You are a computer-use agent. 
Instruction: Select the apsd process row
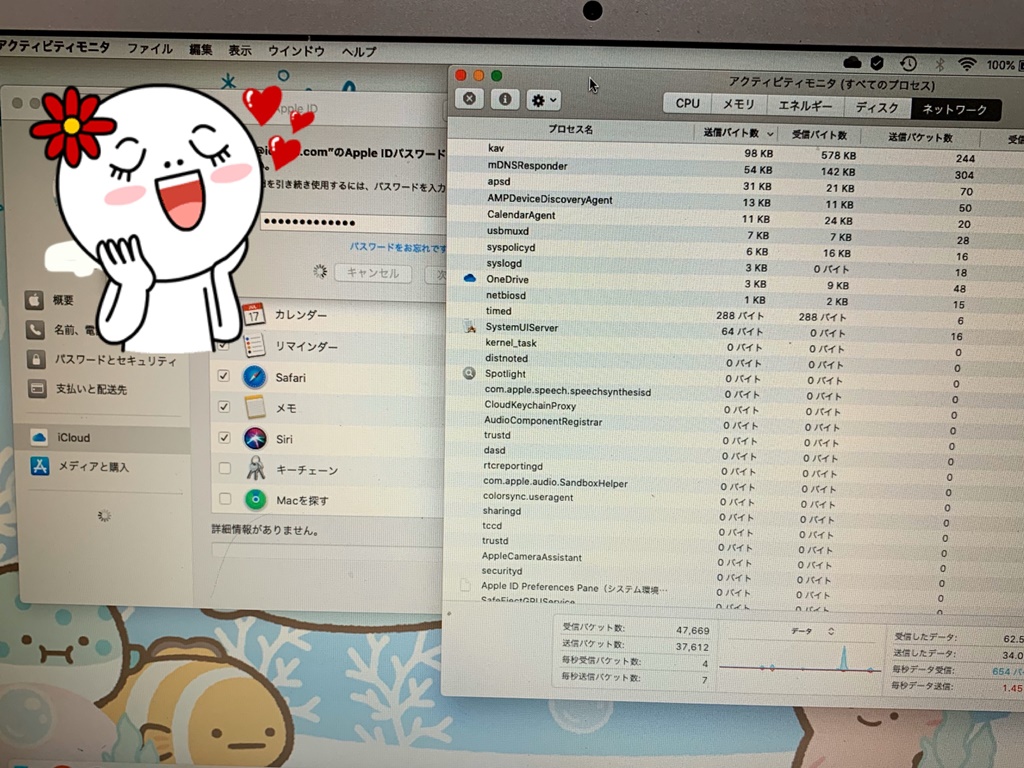click(x=736, y=185)
